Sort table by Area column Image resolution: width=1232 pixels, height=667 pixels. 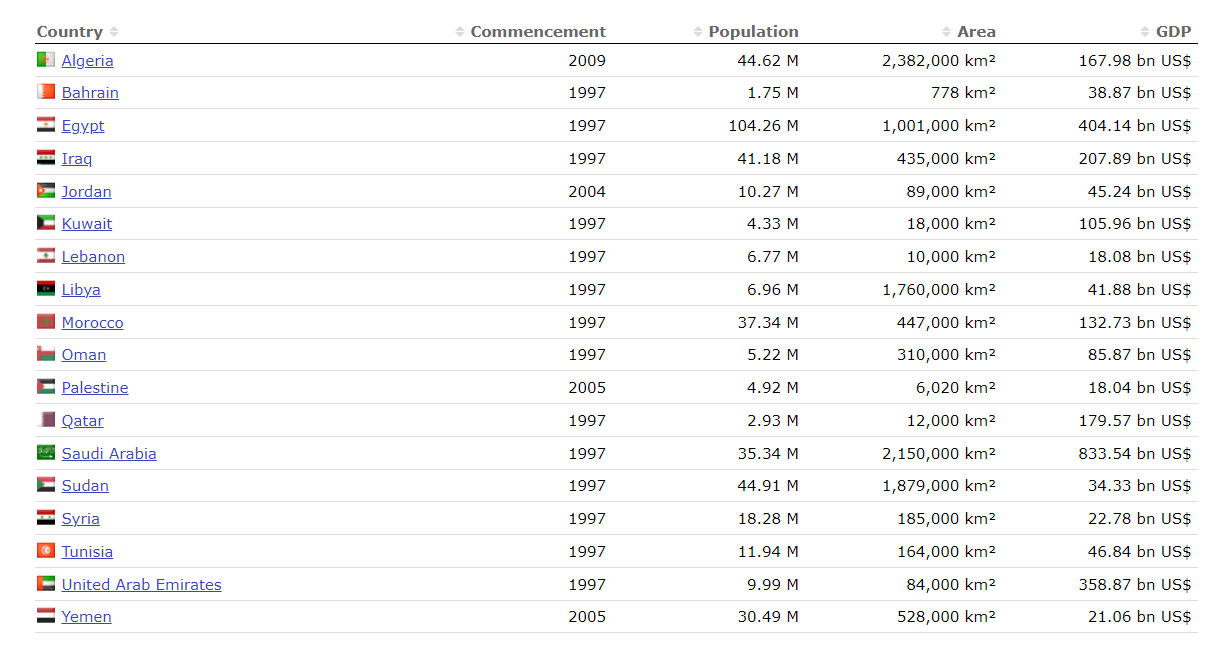click(x=975, y=32)
